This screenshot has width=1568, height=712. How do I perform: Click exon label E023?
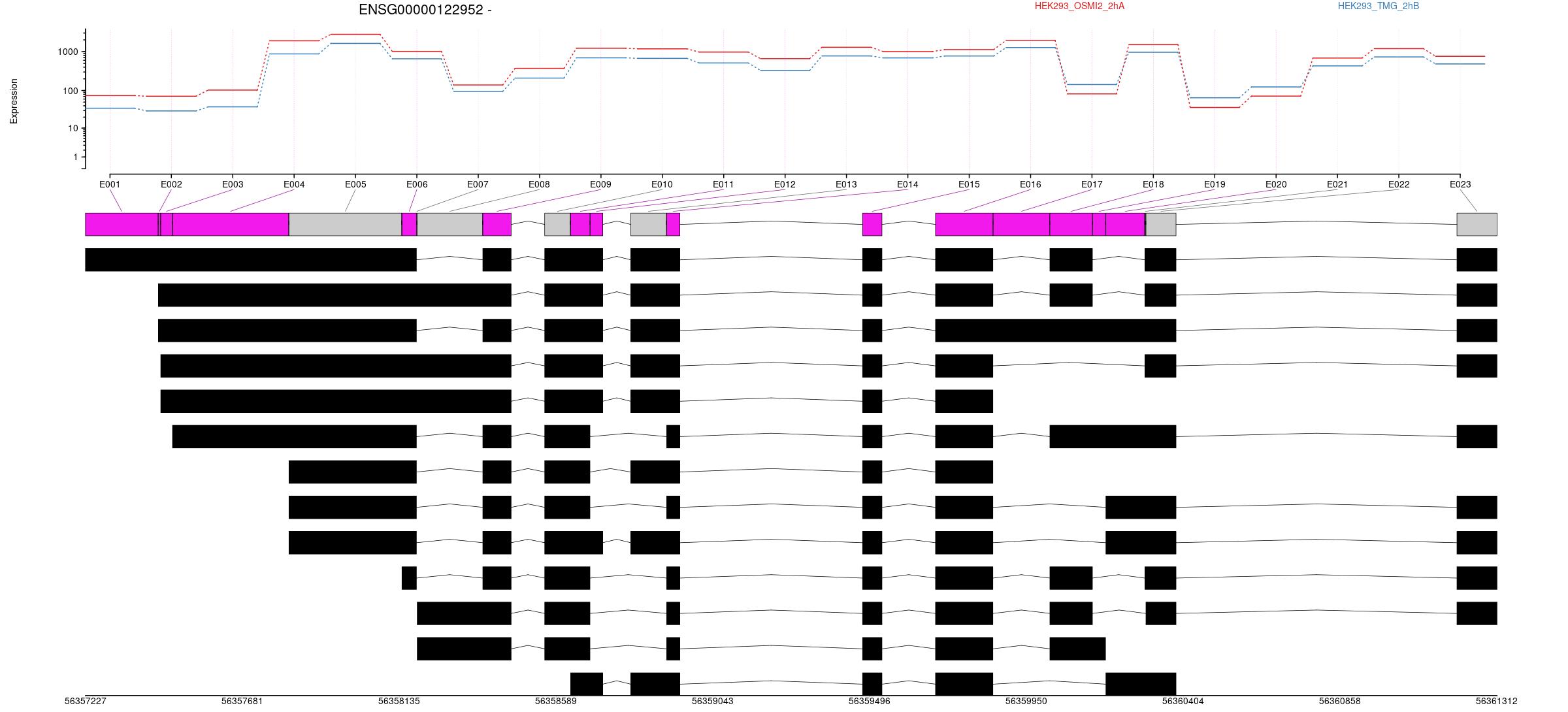(1460, 184)
